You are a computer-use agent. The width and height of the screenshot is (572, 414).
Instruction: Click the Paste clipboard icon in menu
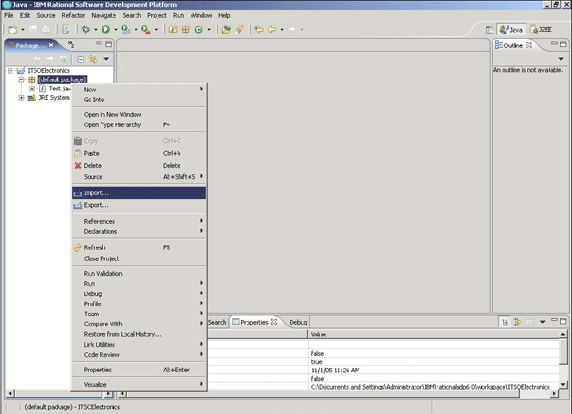coord(78,153)
